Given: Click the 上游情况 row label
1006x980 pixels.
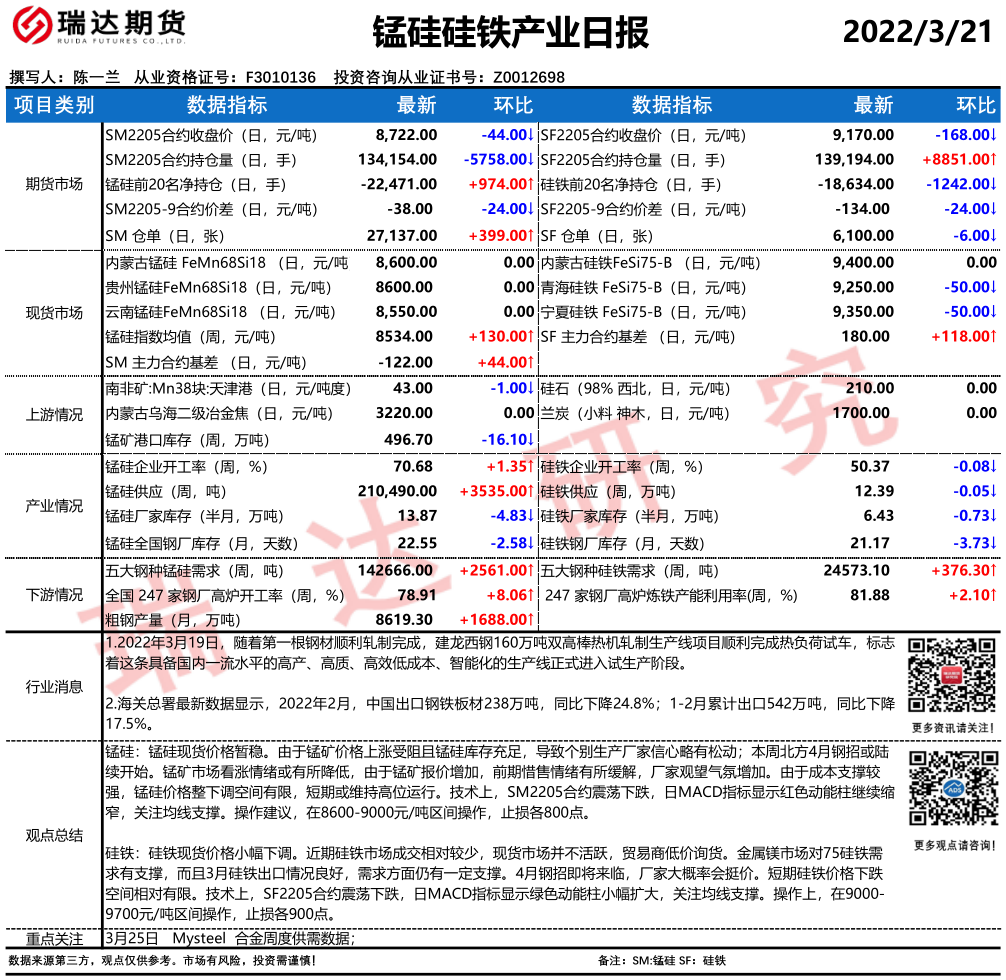Looking at the screenshot, I should pyautogui.click(x=55, y=413).
